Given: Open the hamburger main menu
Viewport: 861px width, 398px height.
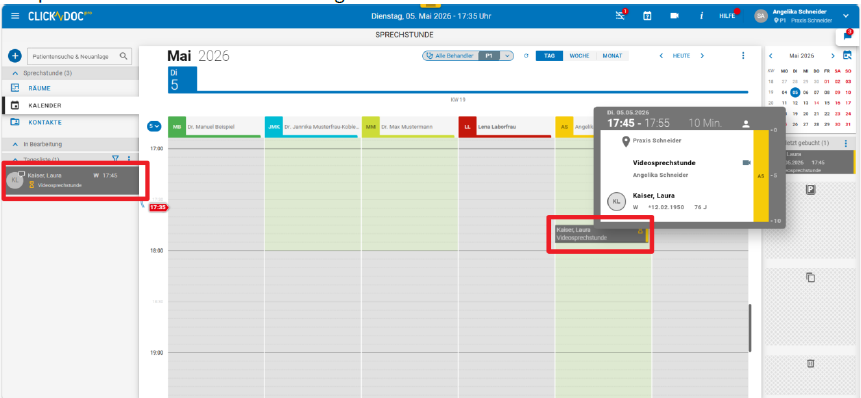Looking at the screenshot, I should click(15, 16).
